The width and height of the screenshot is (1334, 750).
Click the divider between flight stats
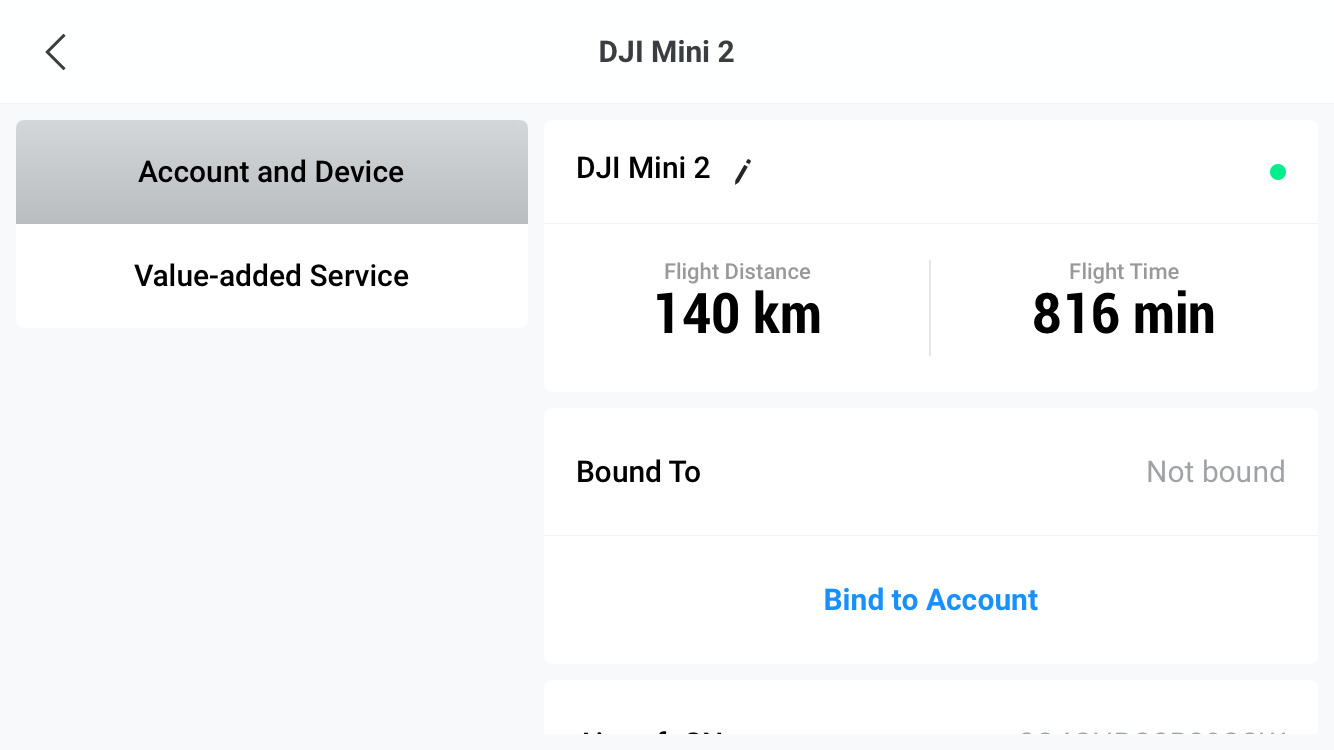click(x=930, y=308)
